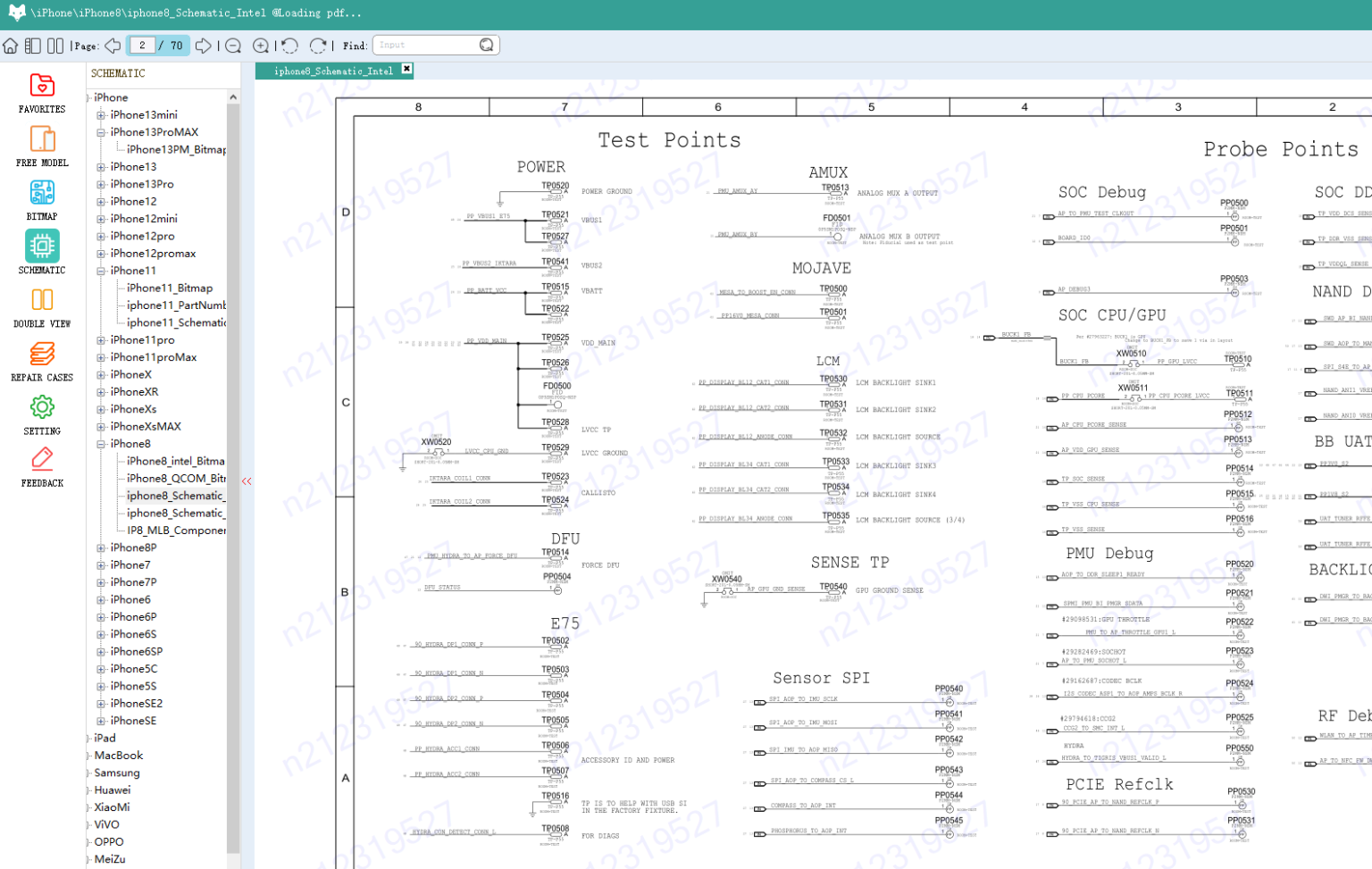1372x869 pixels.
Task: Click the Home icon in toolbar
Action: pos(11,46)
